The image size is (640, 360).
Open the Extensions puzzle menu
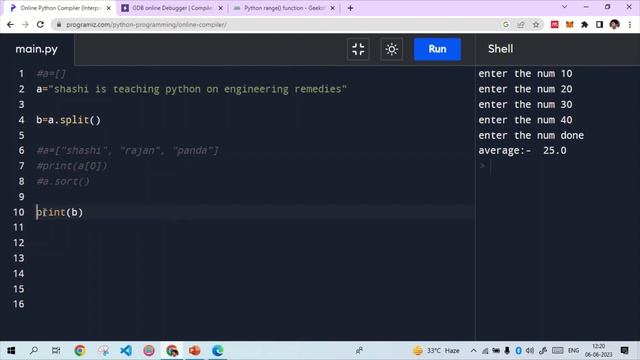(x=584, y=24)
